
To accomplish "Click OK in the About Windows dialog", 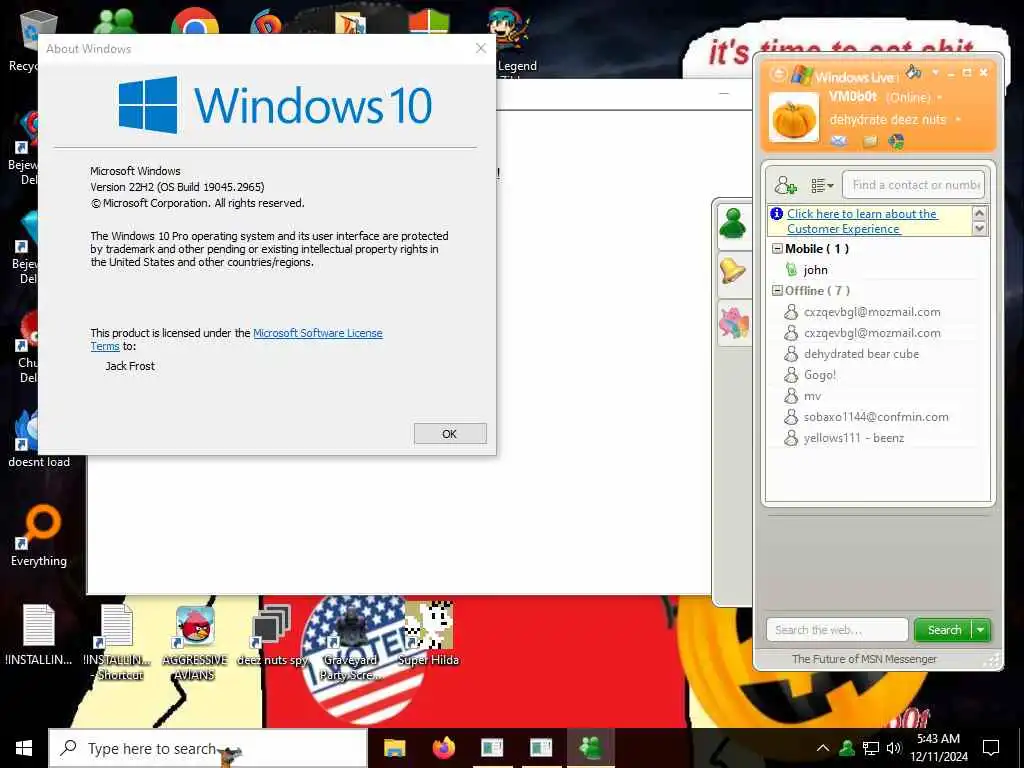I will click(x=450, y=434).
